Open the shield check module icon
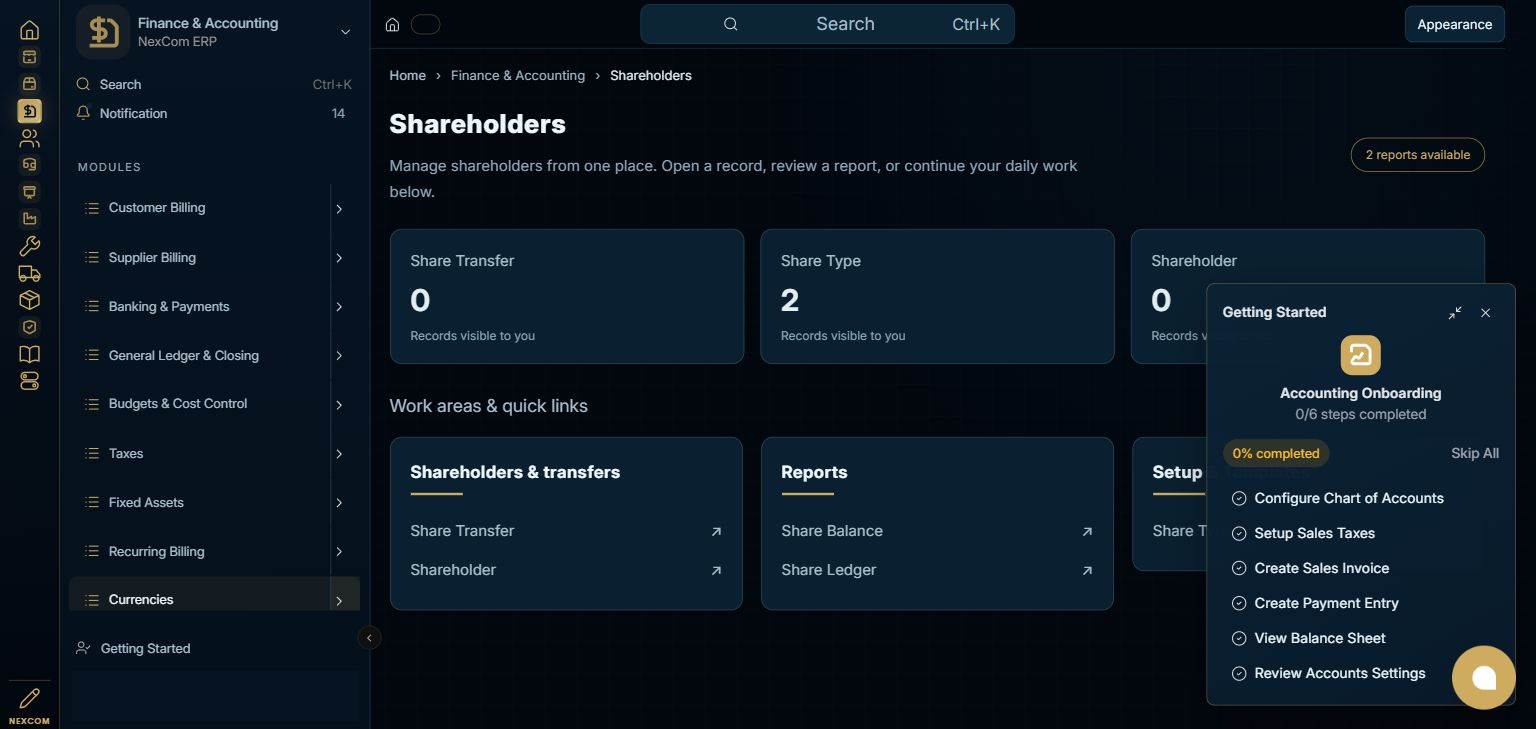1536x729 pixels. click(30, 327)
